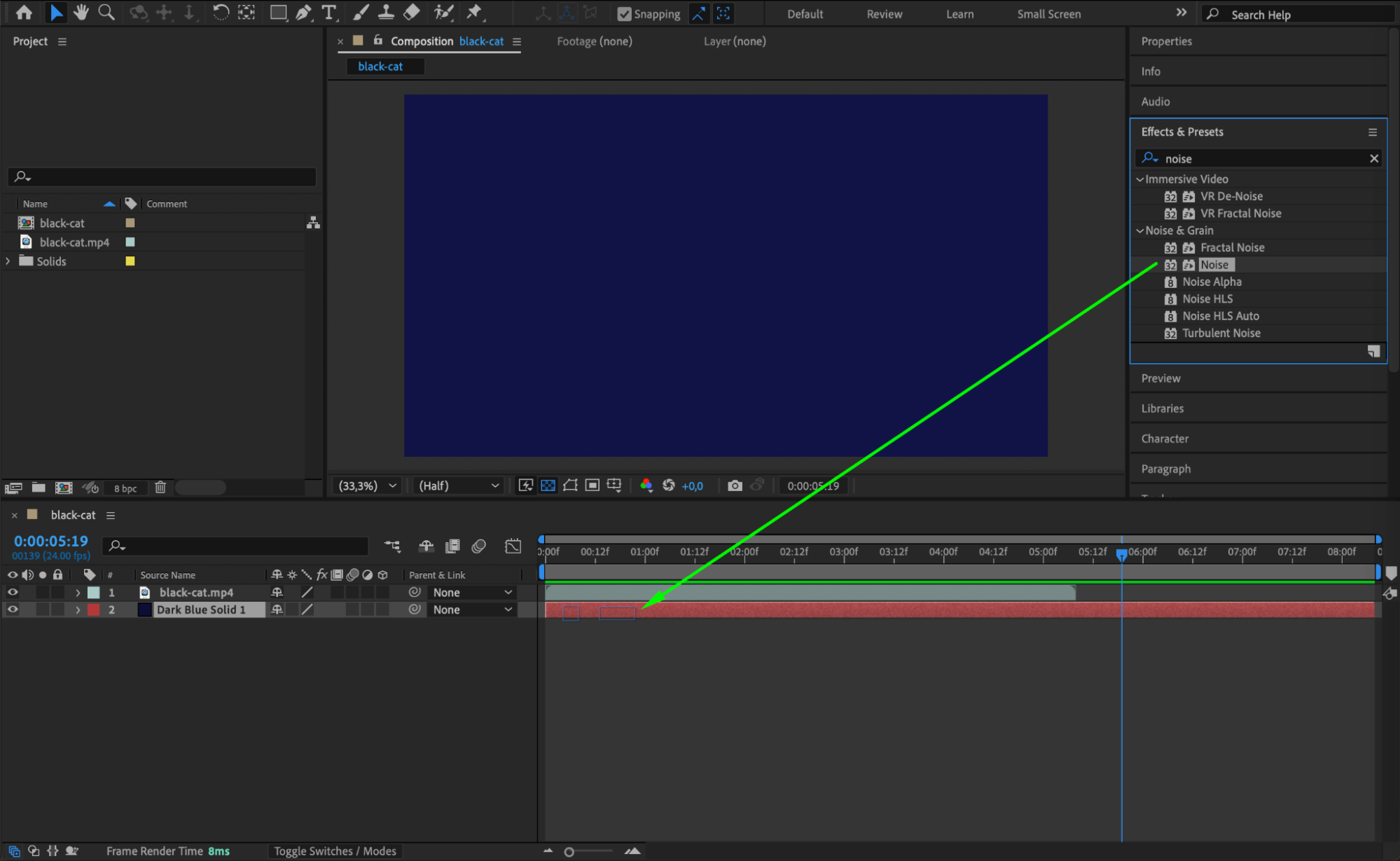This screenshot has width=1400, height=861.
Task: Clear the noise search with X
Action: pyautogui.click(x=1373, y=159)
